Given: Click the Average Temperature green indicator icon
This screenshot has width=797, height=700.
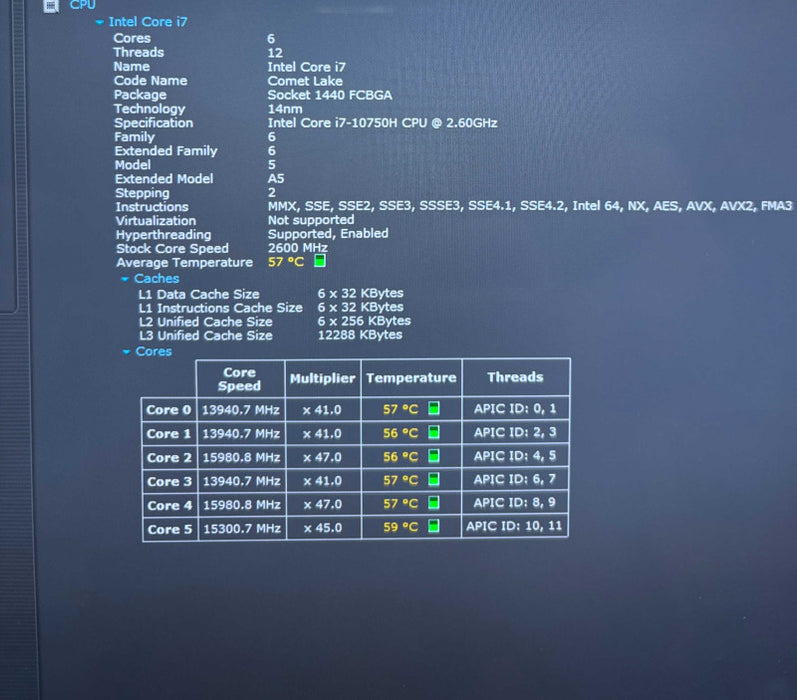Looking at the screenshot, I should pos(320,261).
